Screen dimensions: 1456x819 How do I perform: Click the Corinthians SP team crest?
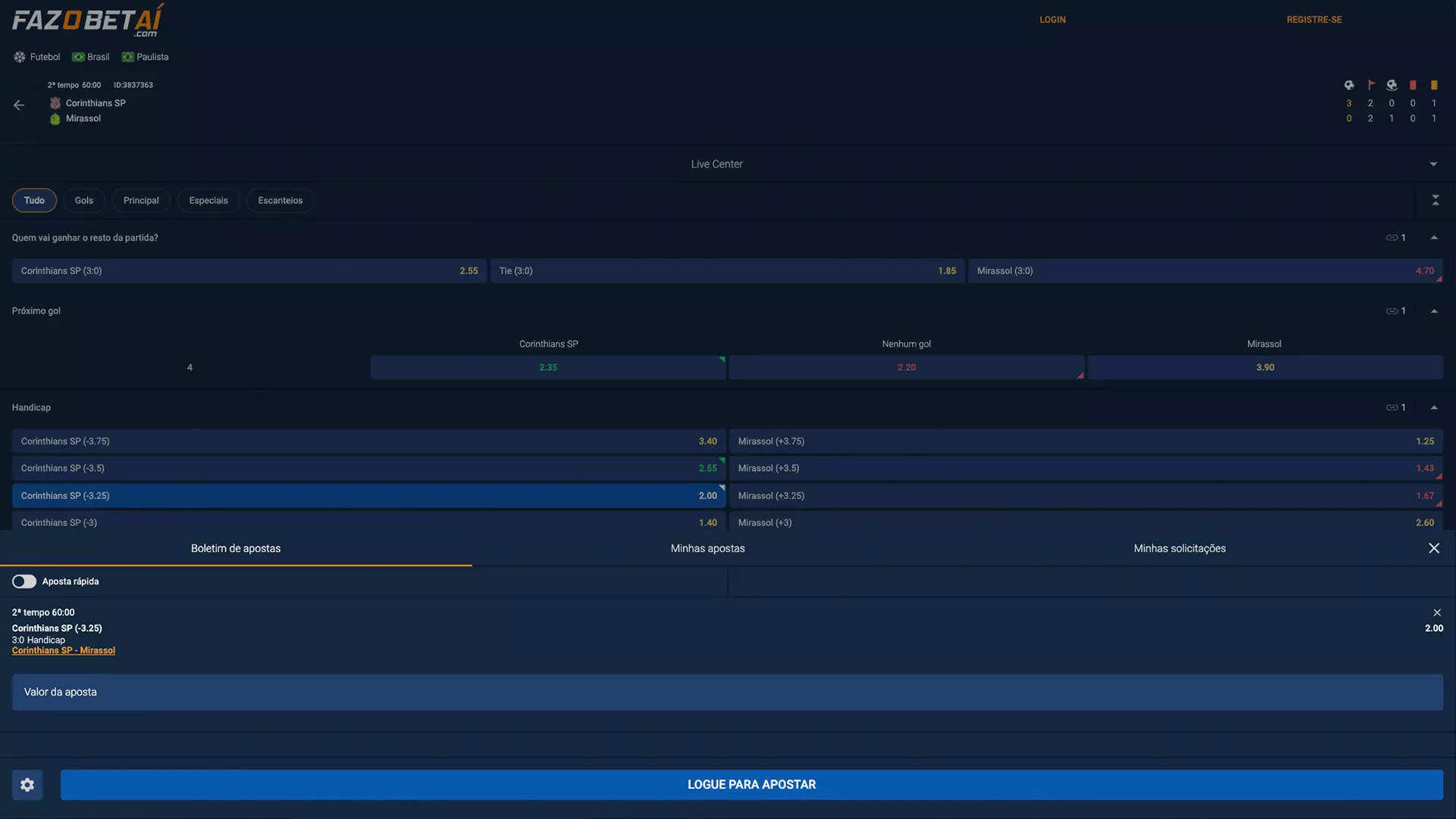tap(55, 103)
